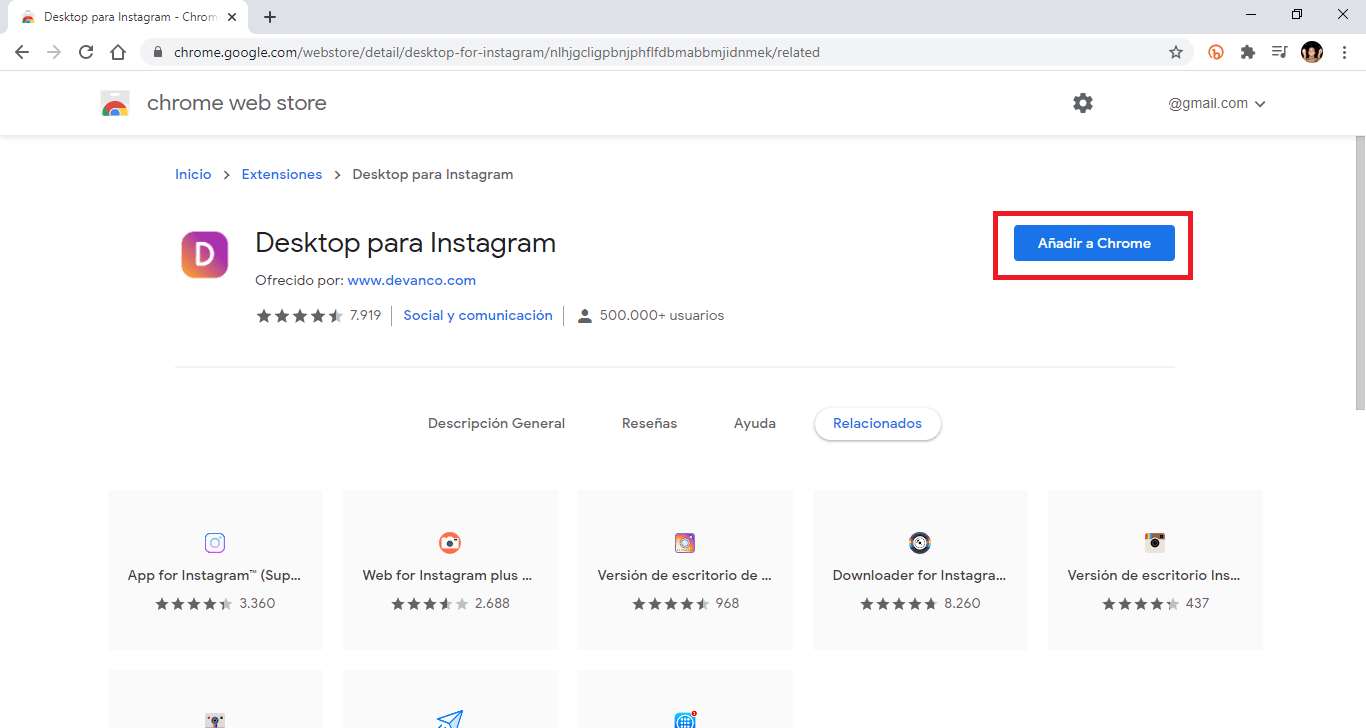Open the Web for Instagram plus card
This screenshot has height=728, width=1366.
coord(450,570)
